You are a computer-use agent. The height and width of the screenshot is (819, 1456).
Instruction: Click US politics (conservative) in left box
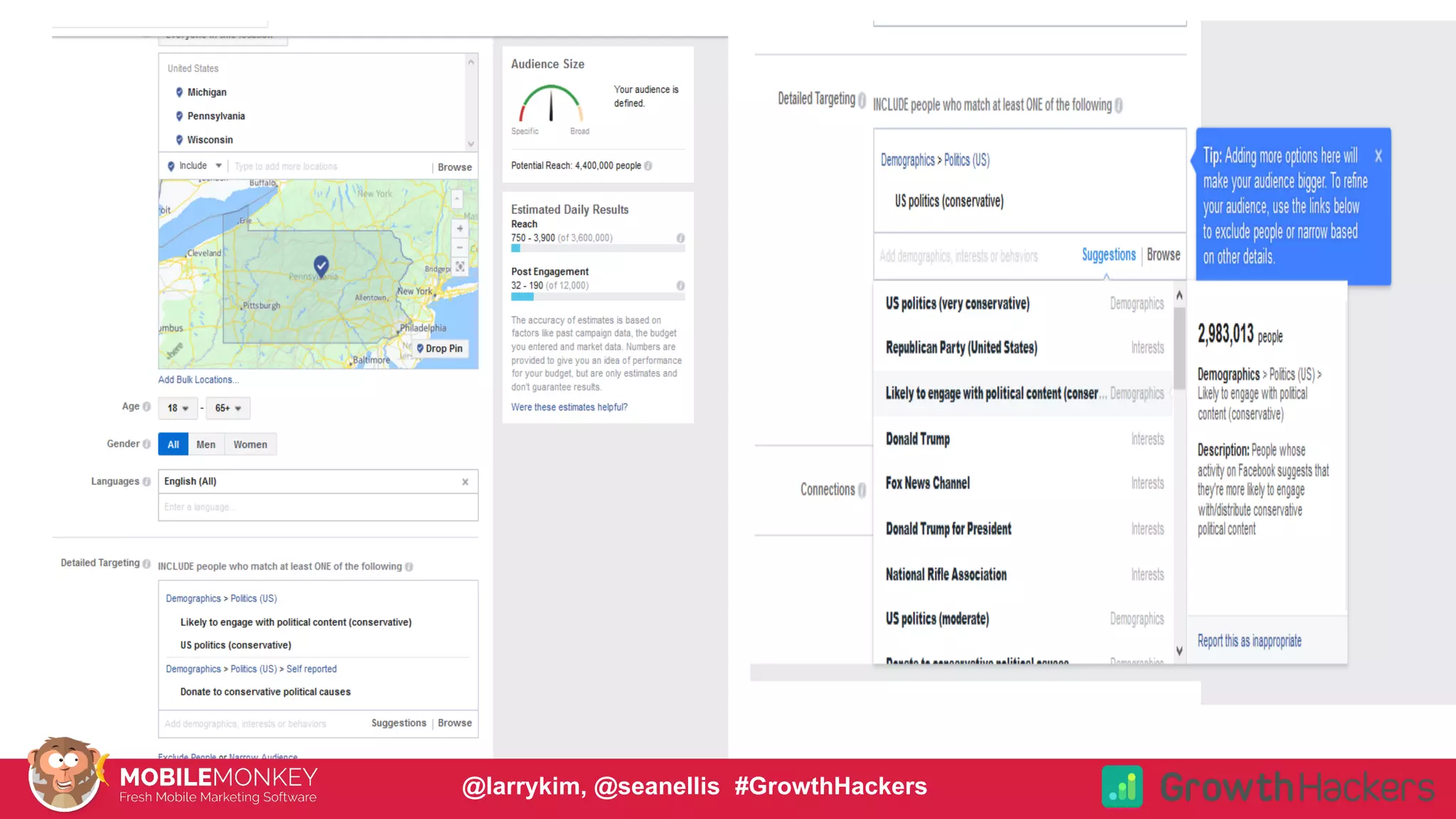pos(236,646)
